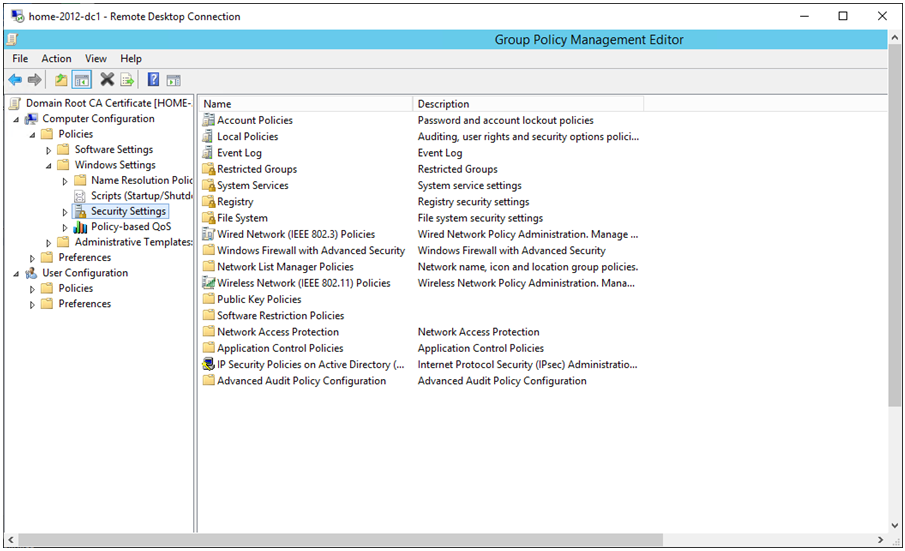
Task: Click the IP Security Policies icon in list
Action: tap(209, 365)
